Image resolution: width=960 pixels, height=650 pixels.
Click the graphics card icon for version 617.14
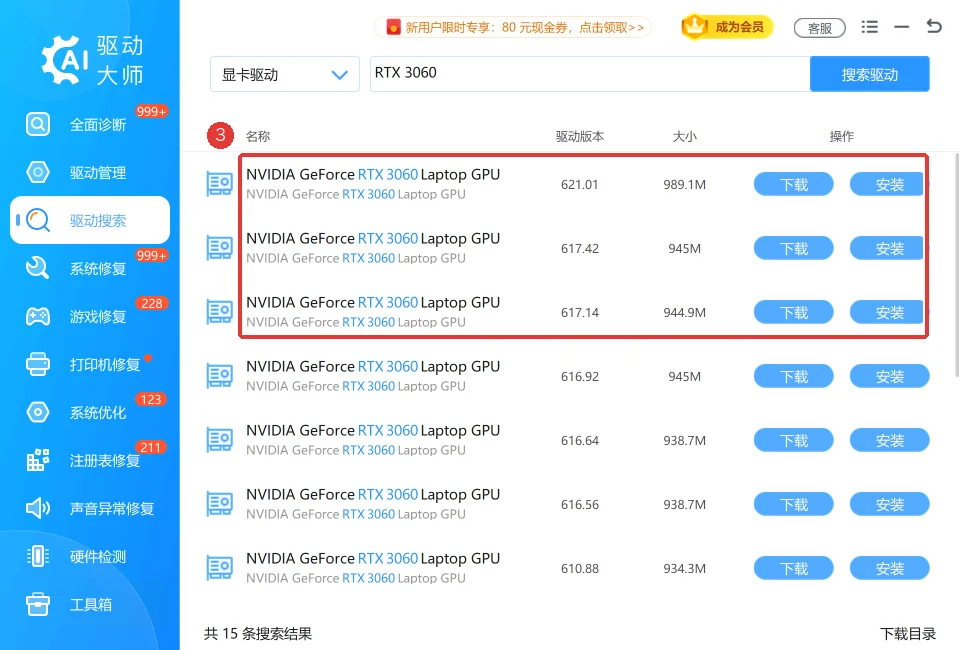pos(219,312)
